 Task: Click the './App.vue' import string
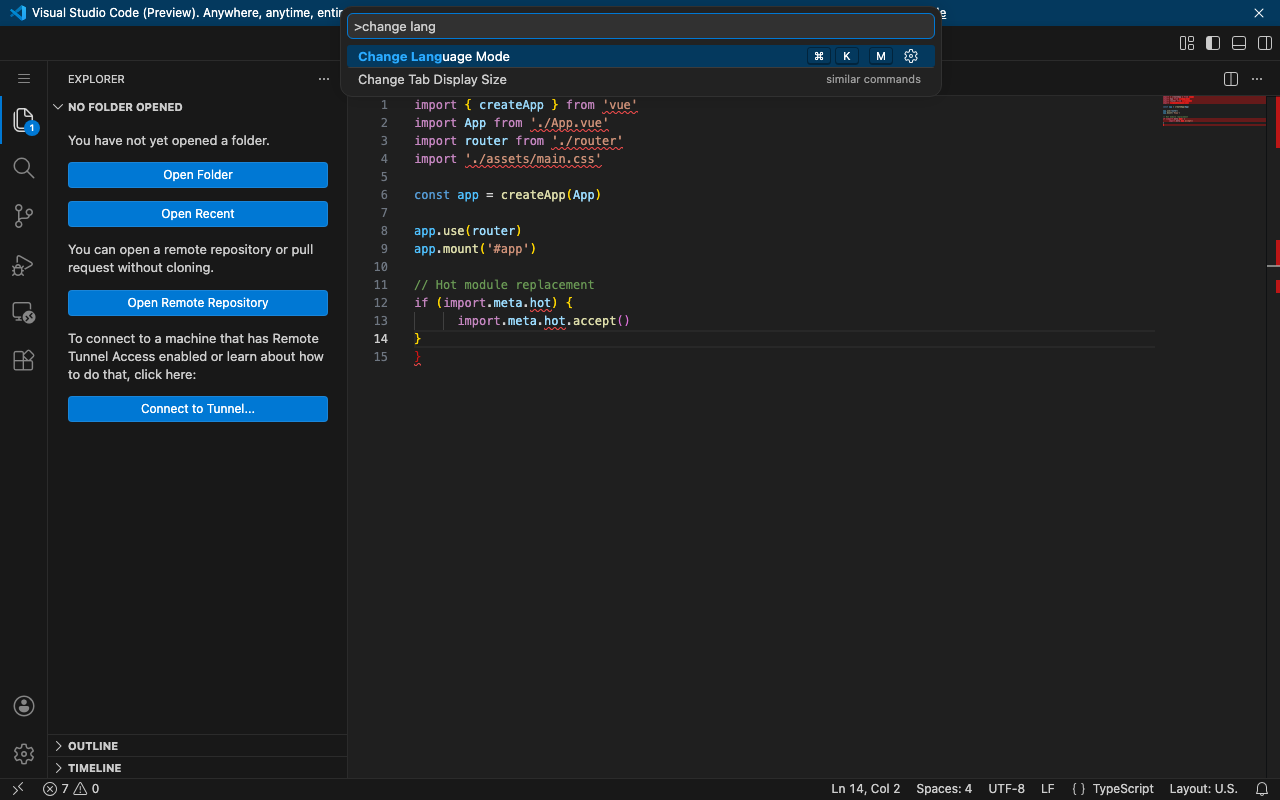pos(569,123)
